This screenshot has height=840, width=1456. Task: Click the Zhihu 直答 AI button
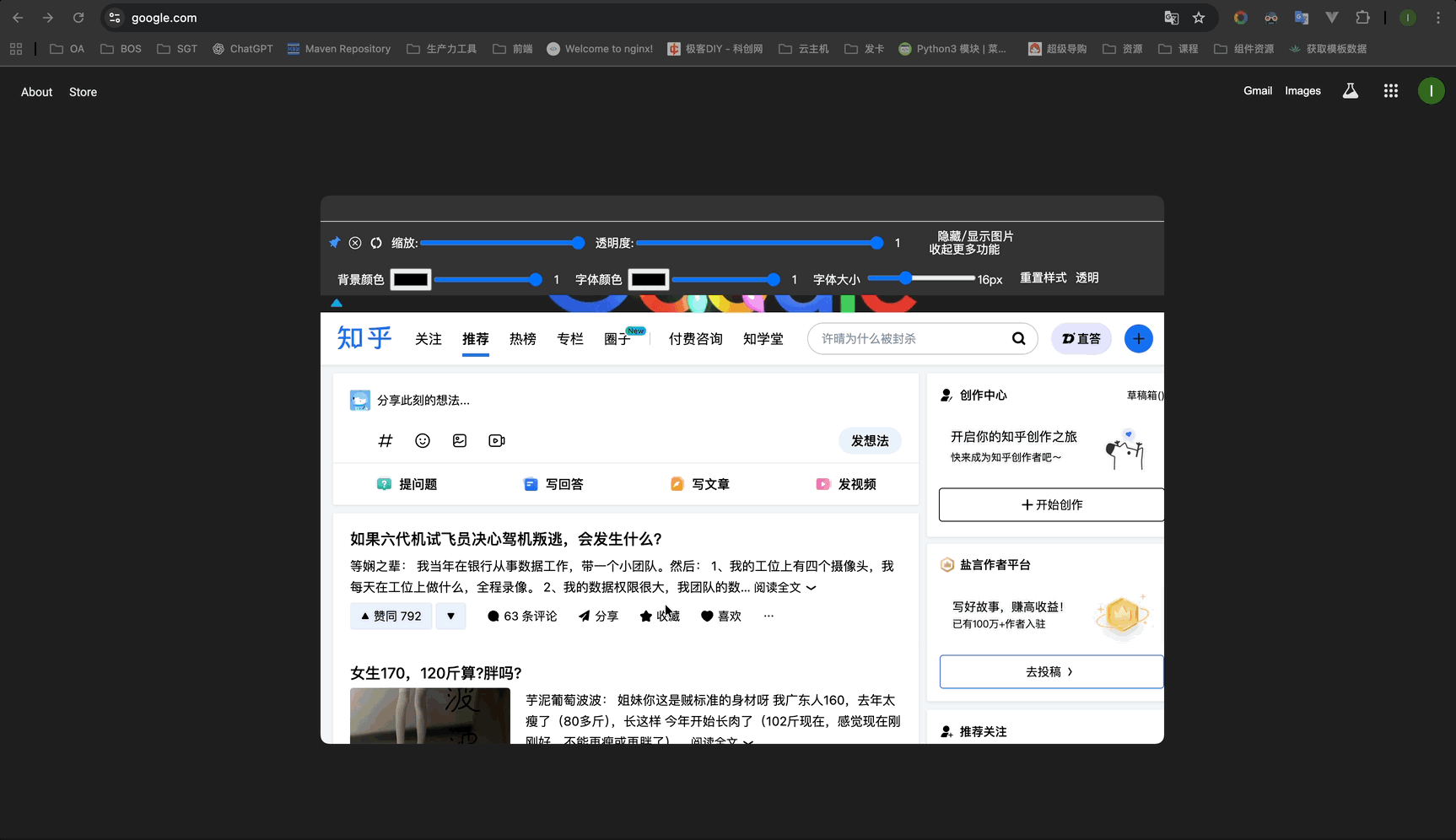tap(1081, 338)
